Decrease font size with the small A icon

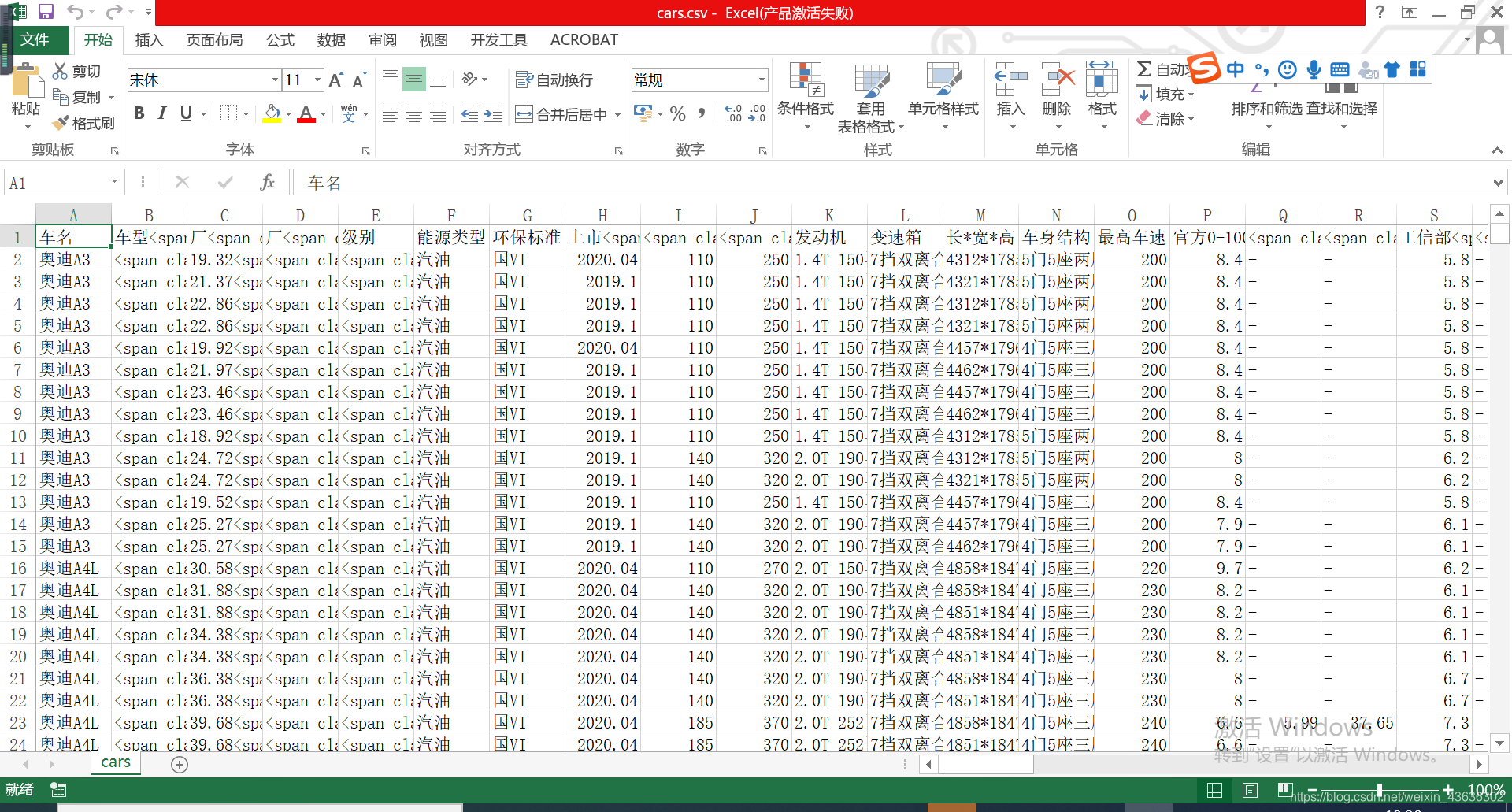359,80
